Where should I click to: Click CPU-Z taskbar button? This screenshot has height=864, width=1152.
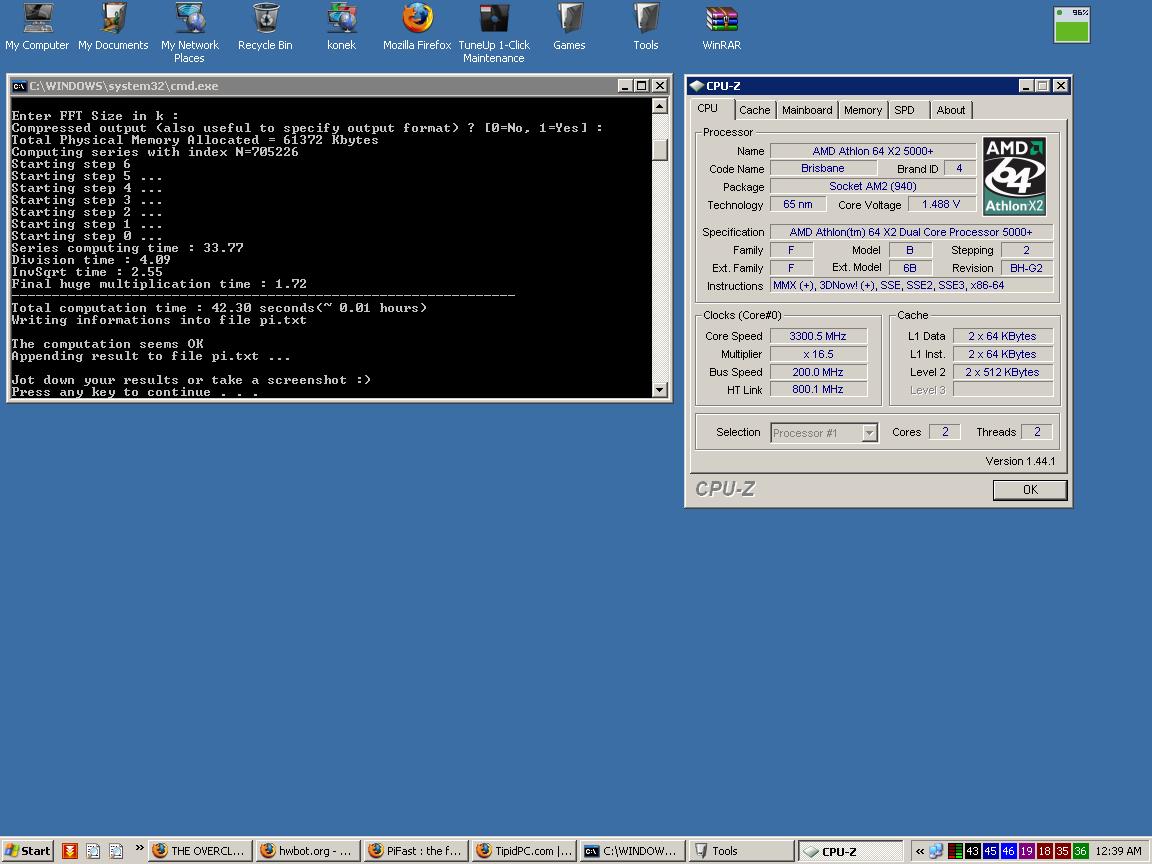(x=850, y=851)
